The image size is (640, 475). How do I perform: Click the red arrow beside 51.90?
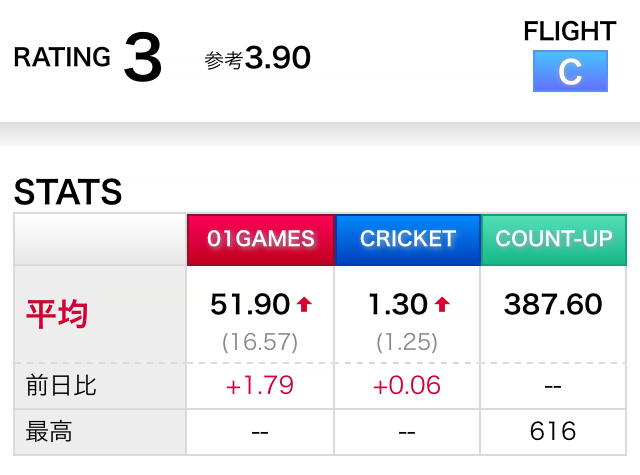click(x=305, y=304)
